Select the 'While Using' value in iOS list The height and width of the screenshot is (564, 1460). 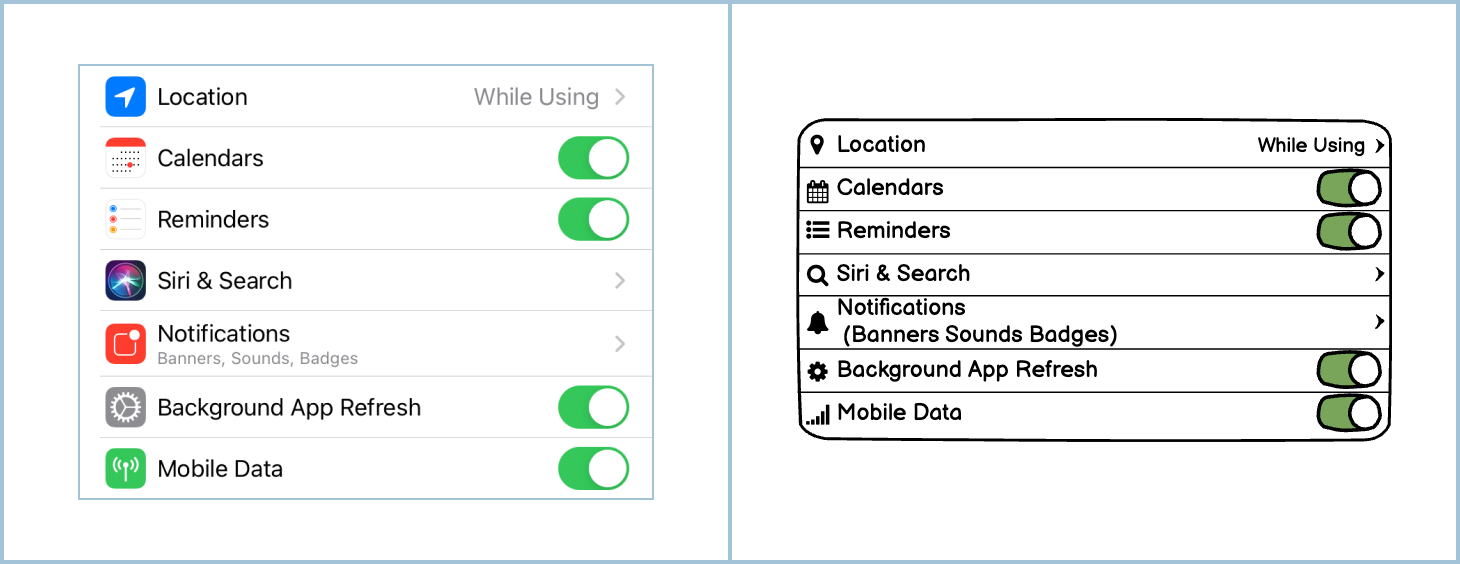coord(536,97)
